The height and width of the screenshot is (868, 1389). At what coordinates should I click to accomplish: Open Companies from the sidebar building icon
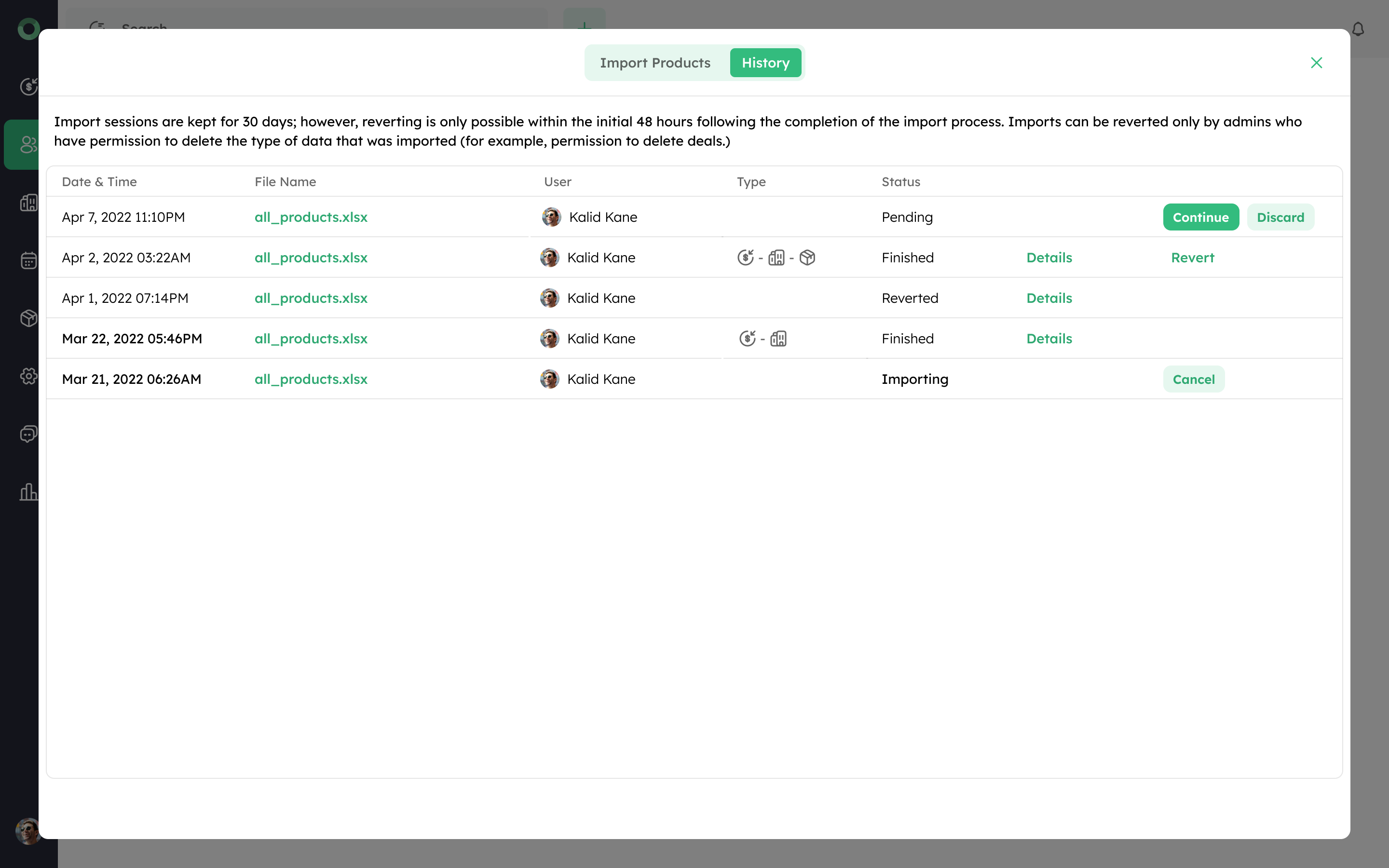29,202
